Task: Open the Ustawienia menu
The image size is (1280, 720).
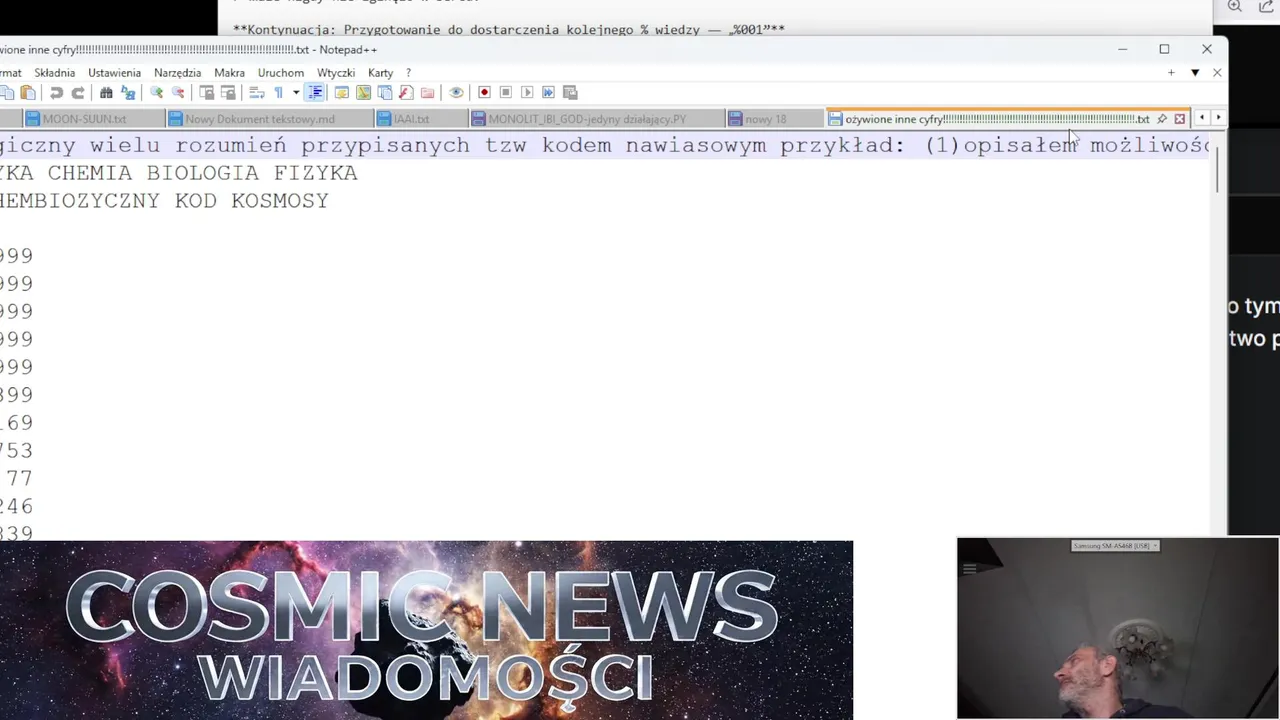Action: [x=115, y=73]
